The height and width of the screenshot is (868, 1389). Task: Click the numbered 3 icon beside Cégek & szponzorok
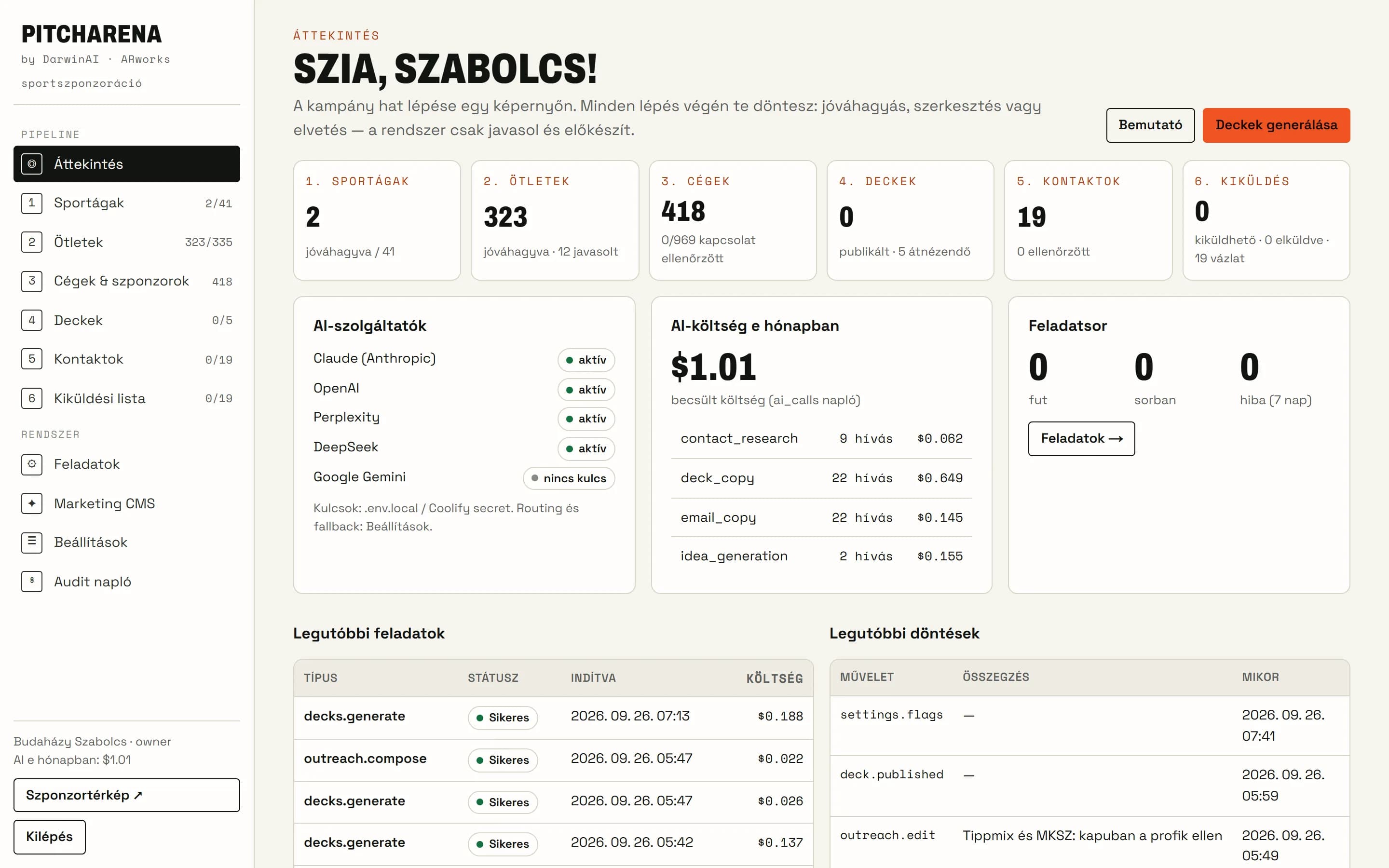click(x=31, y=281)
